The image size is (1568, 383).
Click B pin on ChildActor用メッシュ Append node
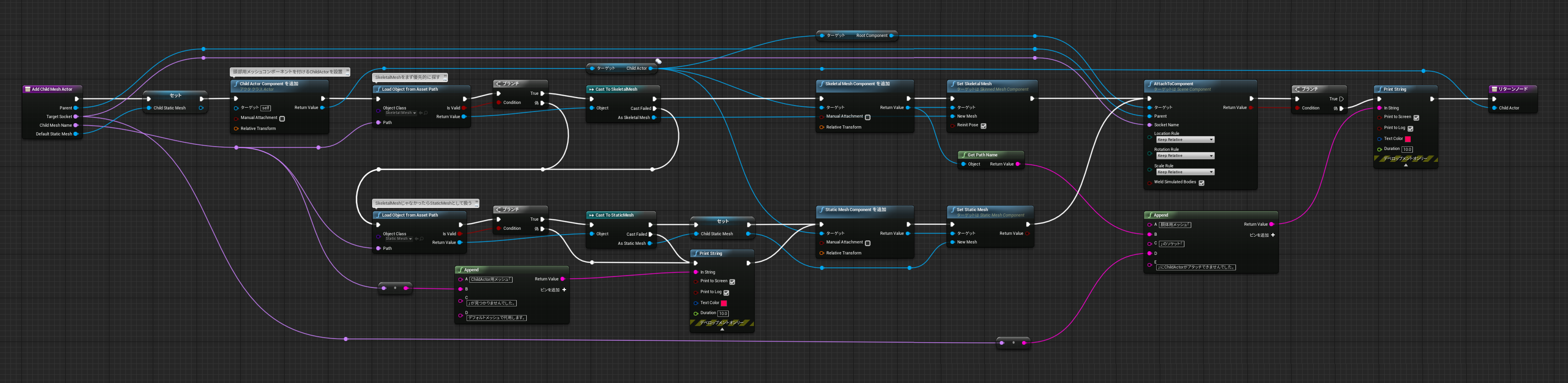click(x=461, y=289)
